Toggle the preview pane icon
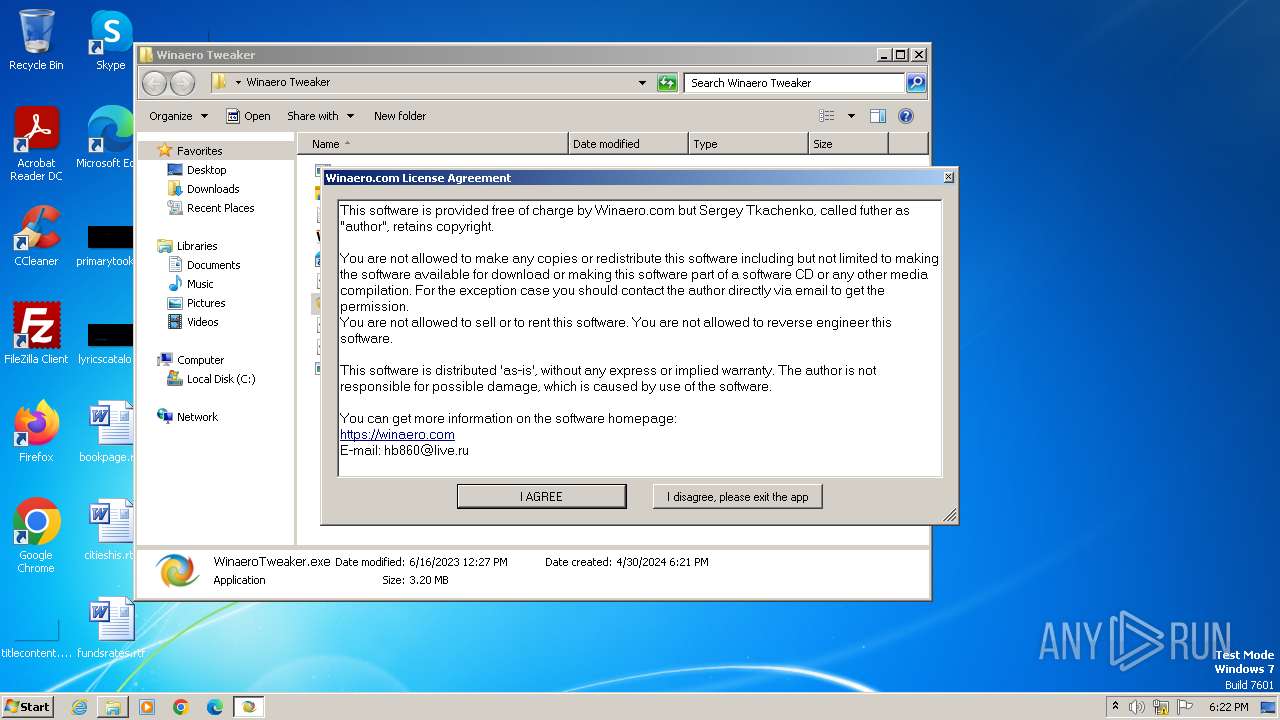This screenshot has width=1280, height=720. coord(877,116)
